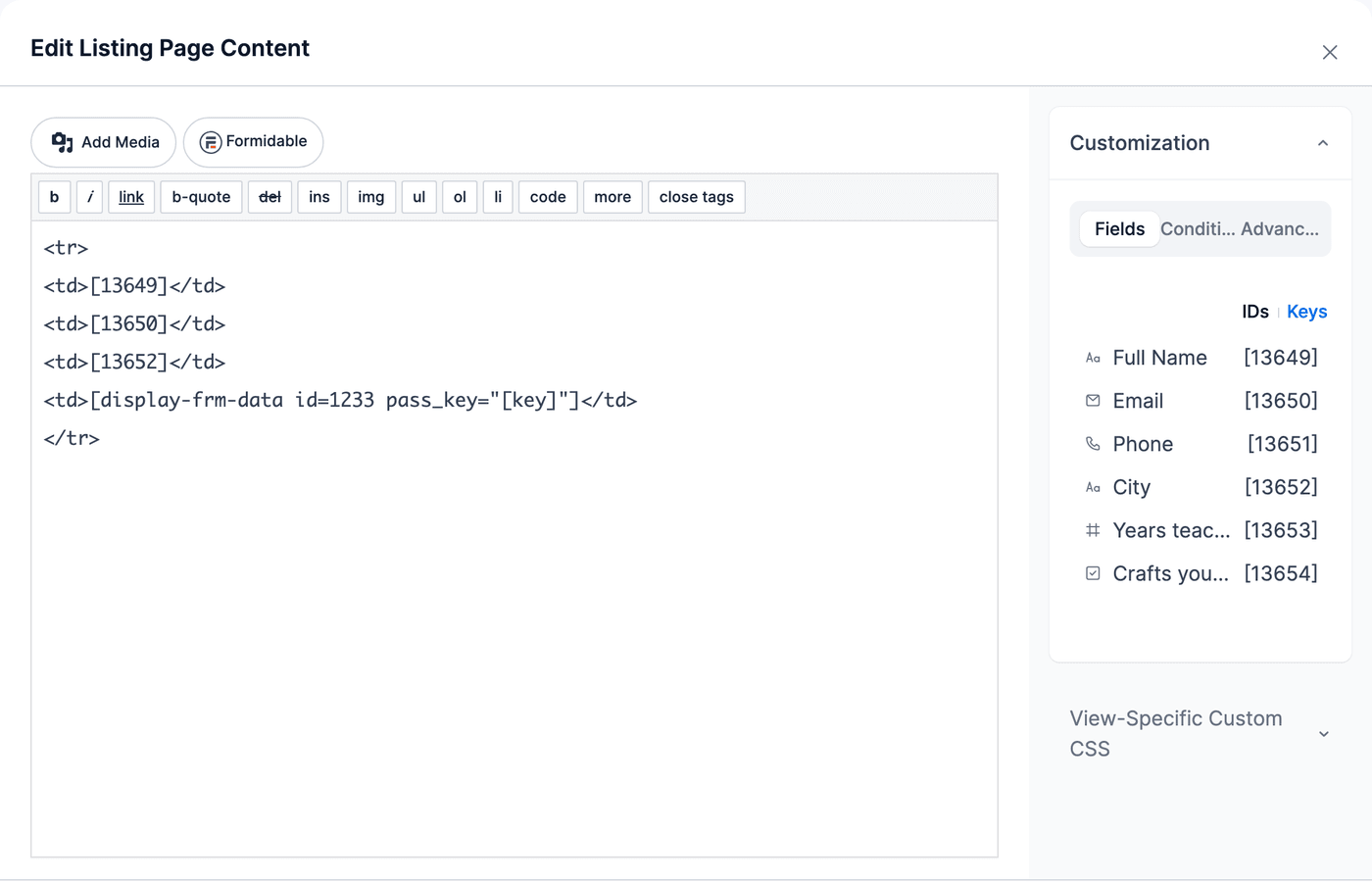Click the close tags button
The width and height of the screenshot is (1372, 882).
click(697, 197)
